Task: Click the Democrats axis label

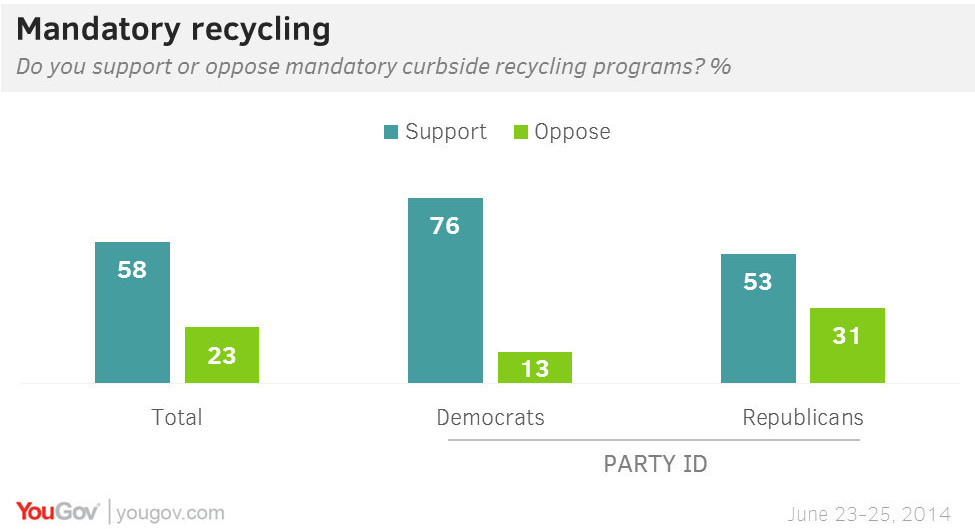Action: pos(491,417)
